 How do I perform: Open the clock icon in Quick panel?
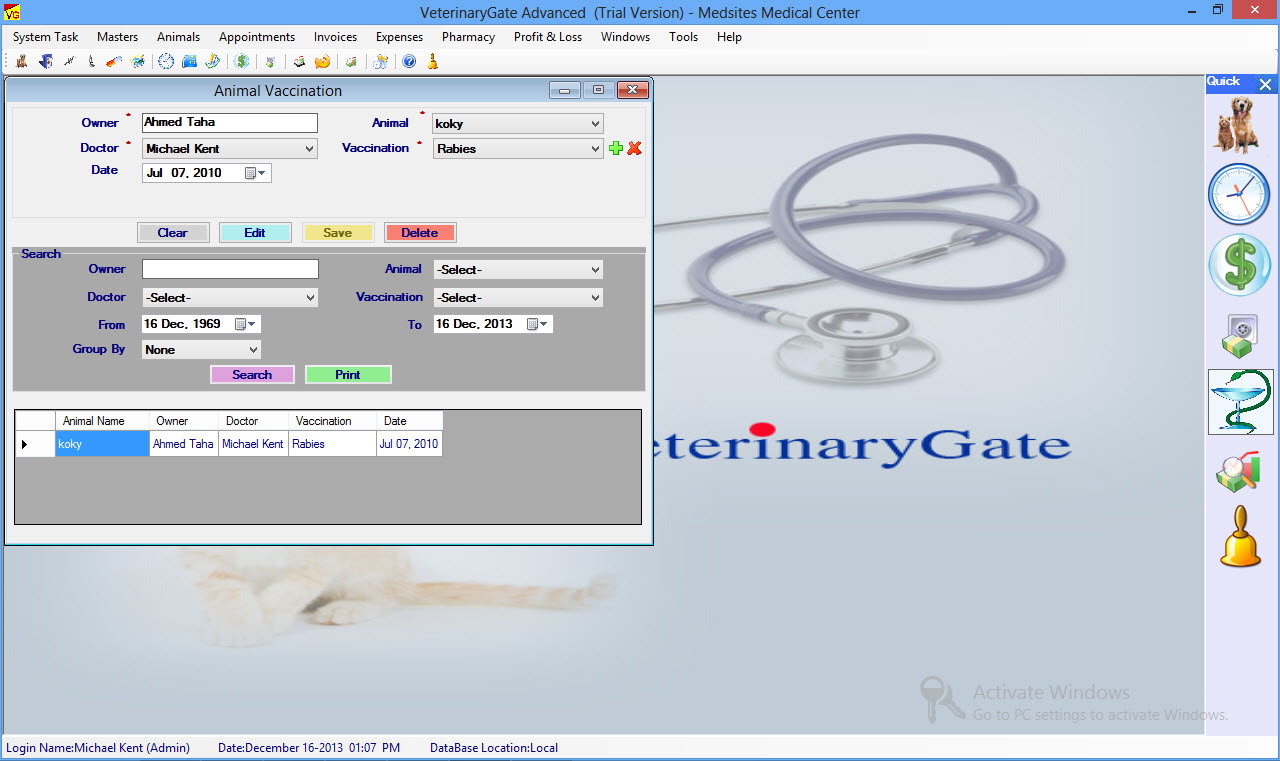click(x=1239, y=194)
